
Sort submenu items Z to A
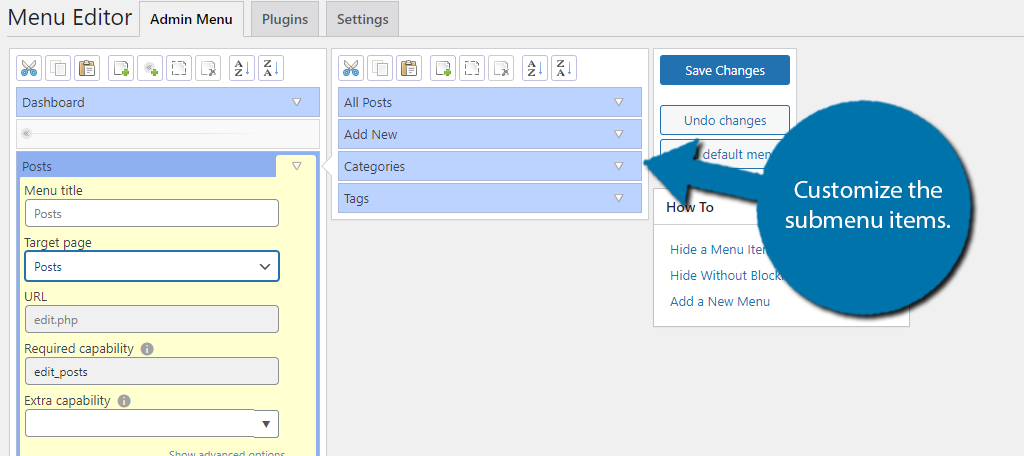(x=563, y=69)
